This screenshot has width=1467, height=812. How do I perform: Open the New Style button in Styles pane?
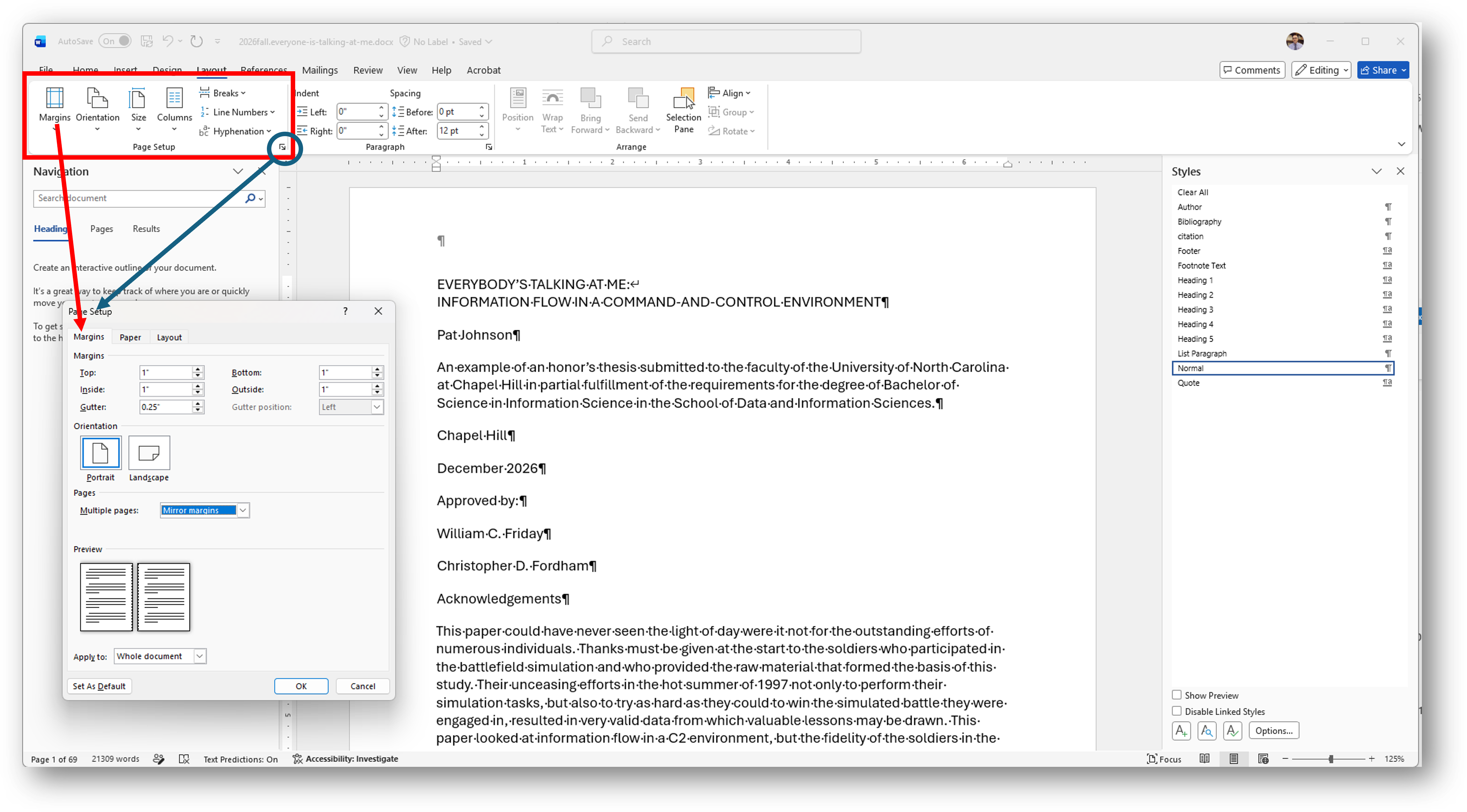click(1180, 731)
